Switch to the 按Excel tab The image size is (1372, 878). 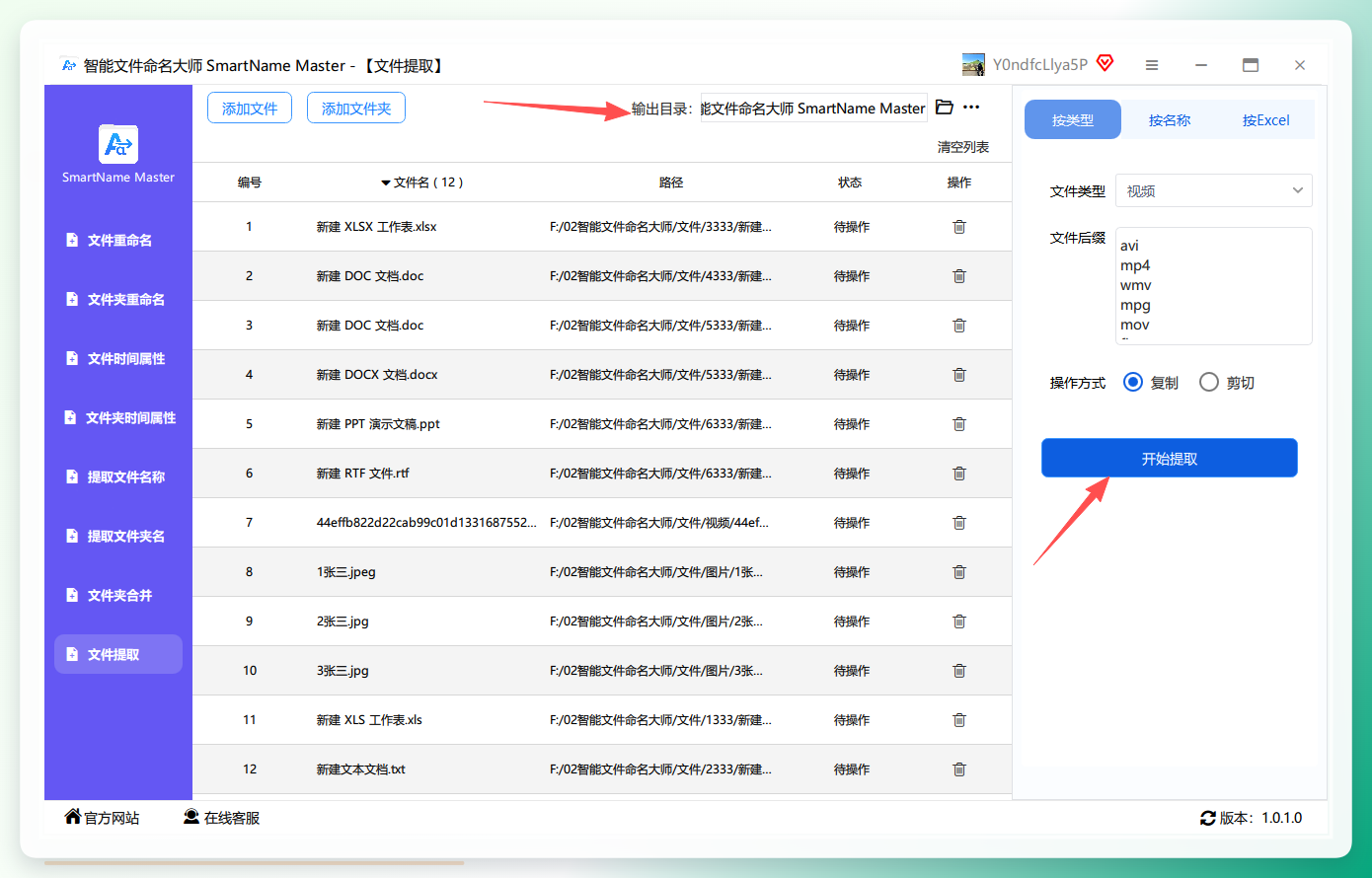click(1266, 120)
